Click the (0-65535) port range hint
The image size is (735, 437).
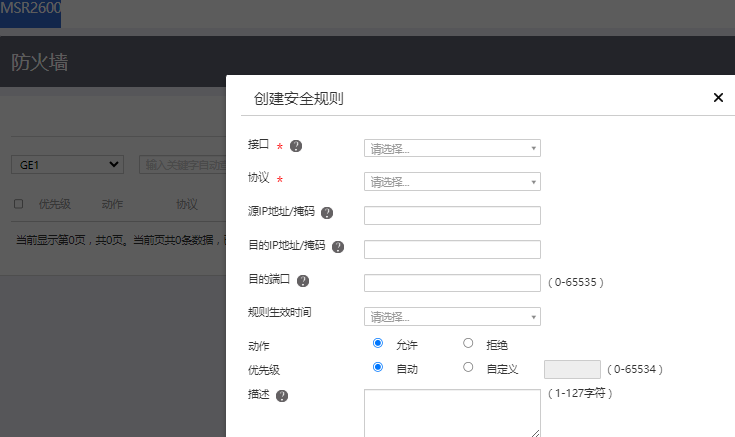pyautogui.click(x=576, y=282)
